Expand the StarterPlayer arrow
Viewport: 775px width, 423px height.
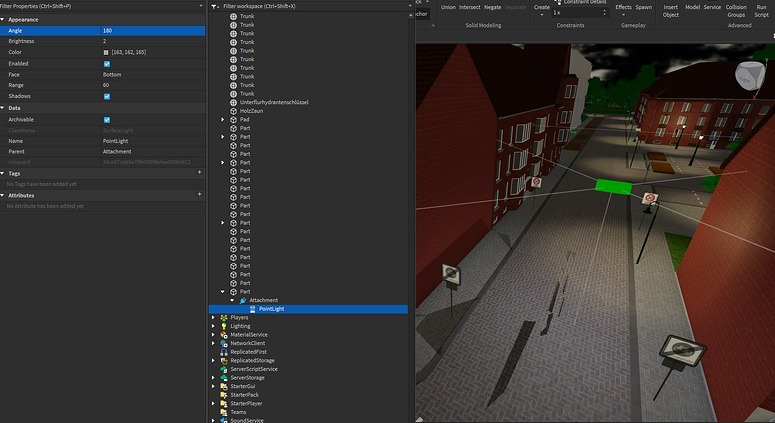(214, 403)
